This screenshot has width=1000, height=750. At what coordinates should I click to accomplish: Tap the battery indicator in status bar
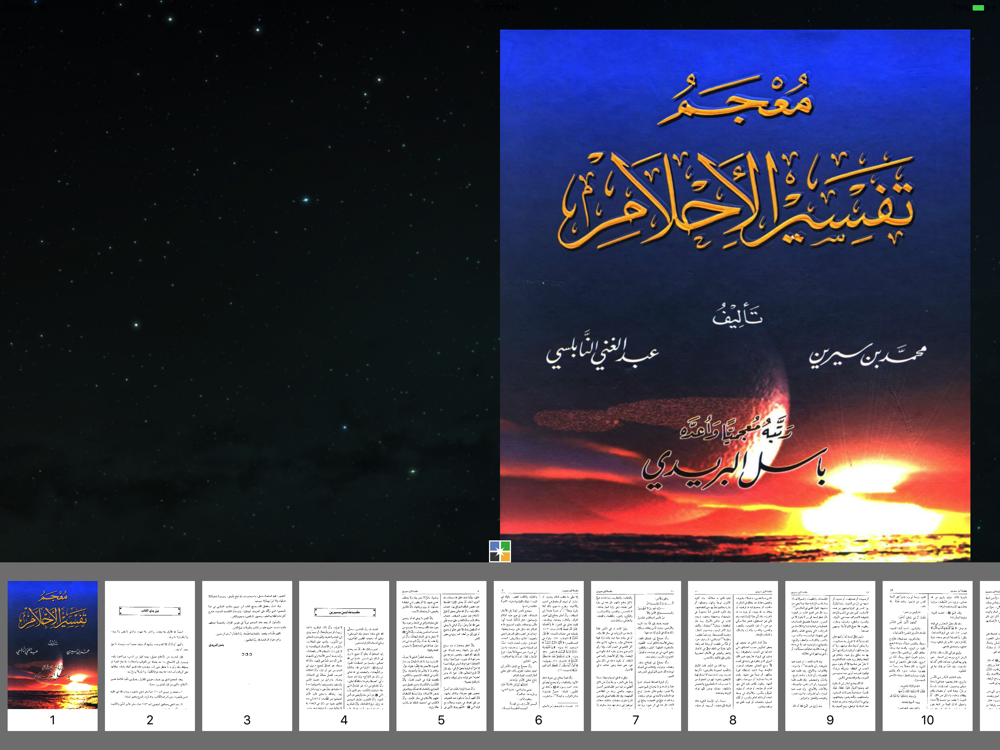tap(978, 8)
